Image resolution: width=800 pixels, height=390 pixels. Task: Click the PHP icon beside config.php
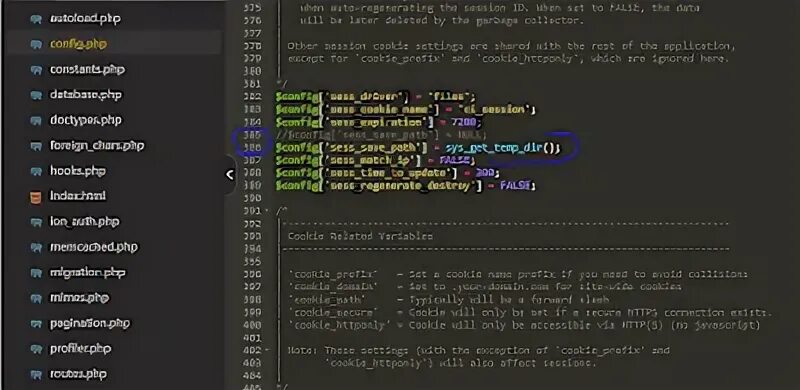[36, 45]
